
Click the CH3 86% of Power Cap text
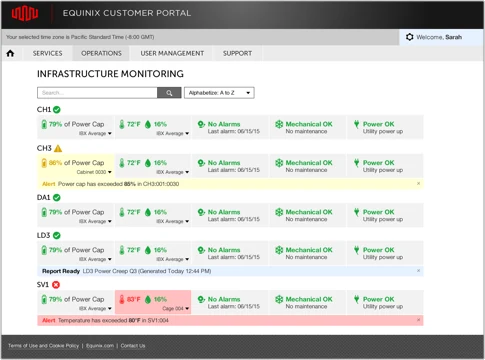pos(76,163)
